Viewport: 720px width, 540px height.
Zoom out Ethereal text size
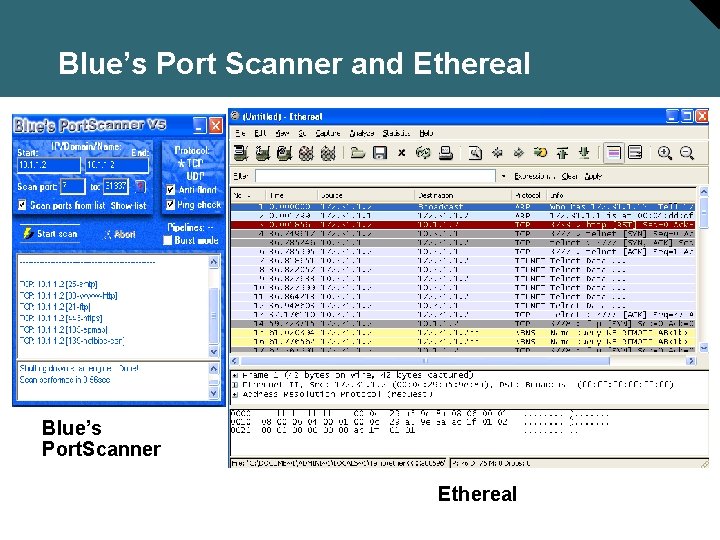click(x=686, y=152)
